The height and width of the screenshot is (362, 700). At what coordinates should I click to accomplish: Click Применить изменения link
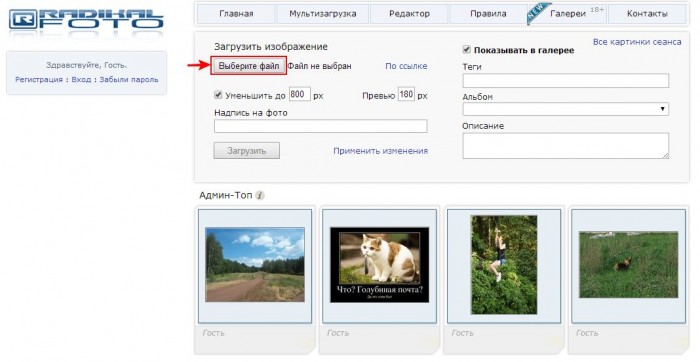coord(380,151)
